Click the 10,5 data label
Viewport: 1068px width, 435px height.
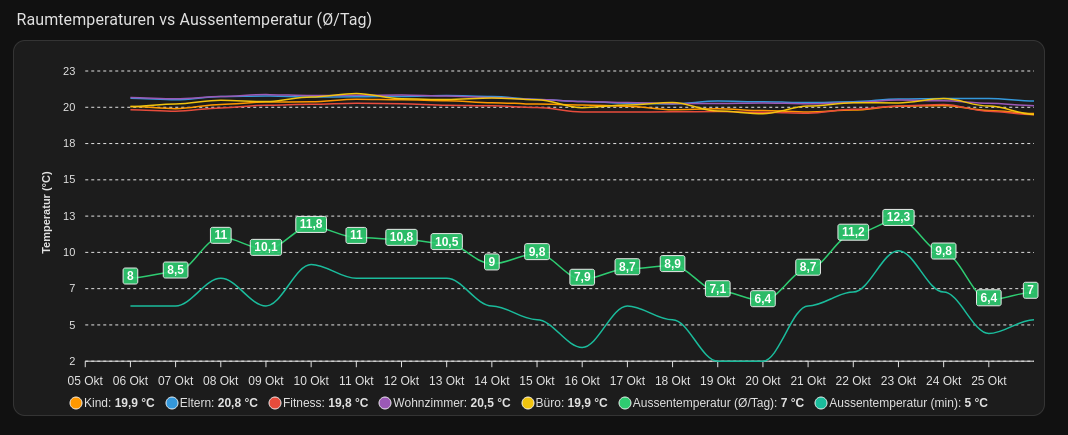click(x=446, y=242)
